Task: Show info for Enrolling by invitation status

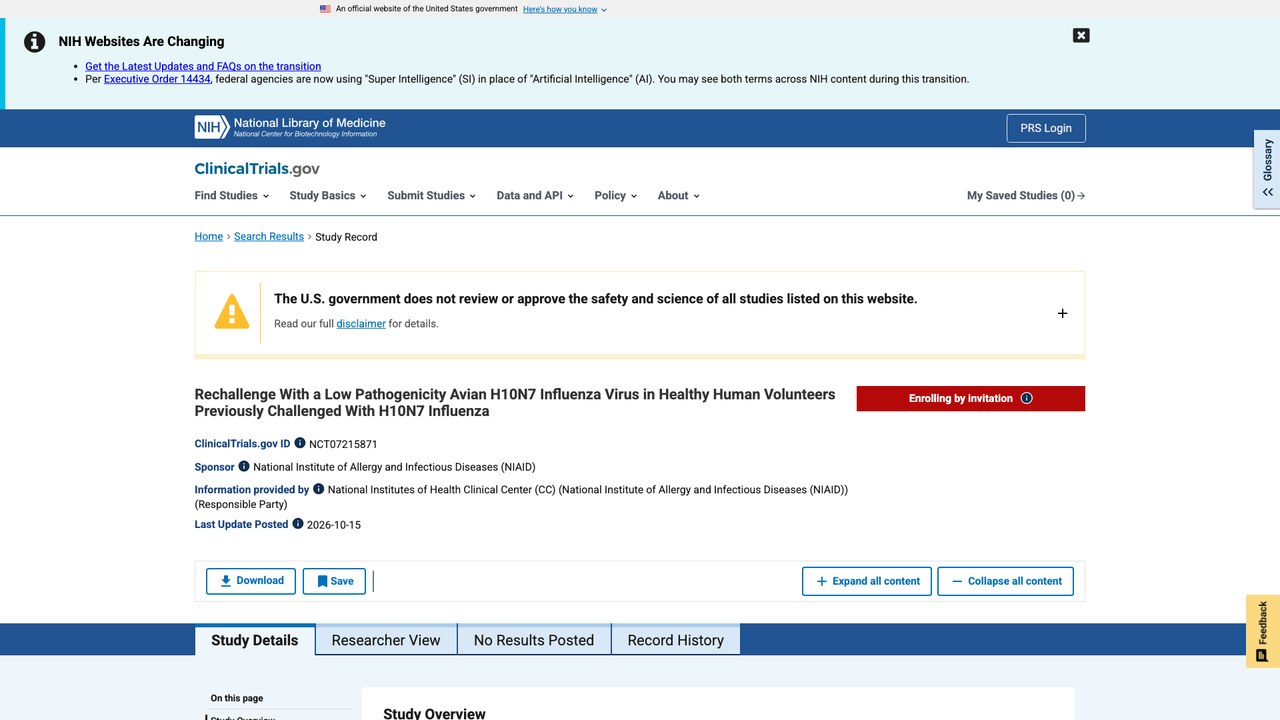Action: tap(1026, 398)
